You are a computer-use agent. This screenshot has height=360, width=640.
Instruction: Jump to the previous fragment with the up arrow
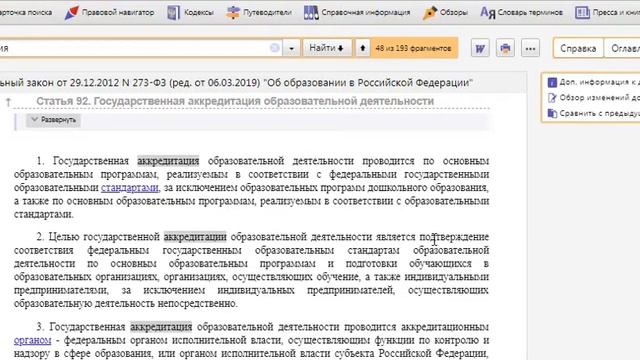(362, 48)
